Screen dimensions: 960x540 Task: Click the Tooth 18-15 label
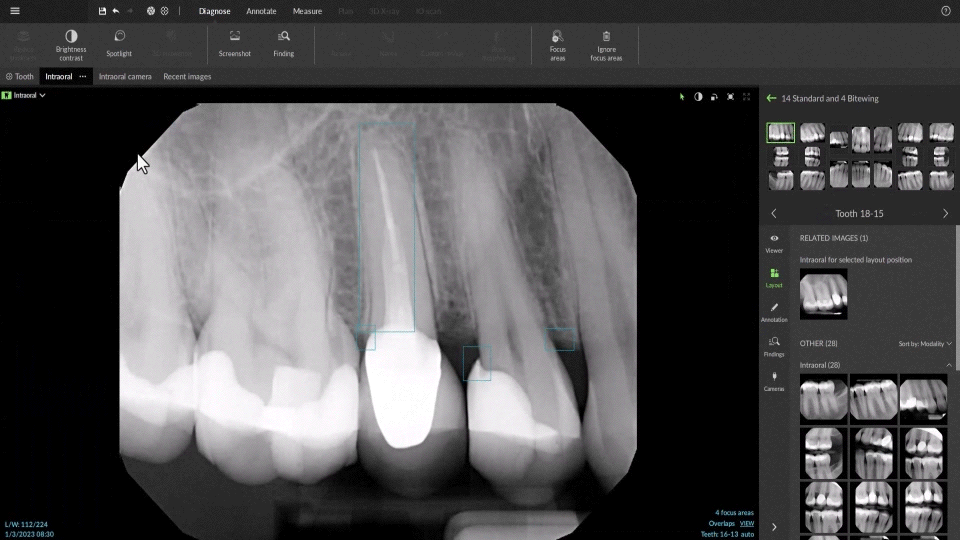coord(859,214)
